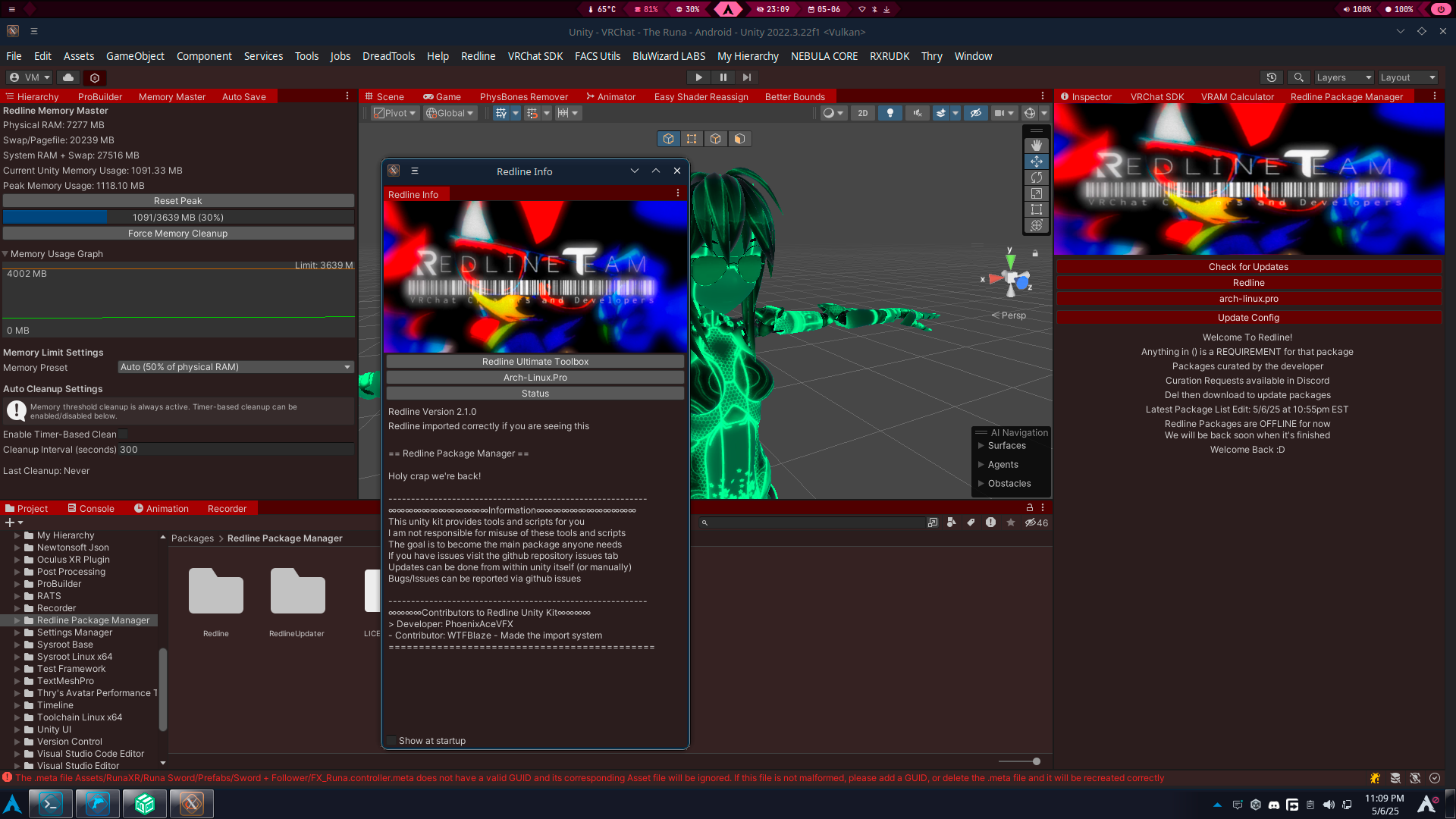The image size is (1456, 819).
Task: Click the Favorites star icon in Project panel
Action: [1010, 522]
